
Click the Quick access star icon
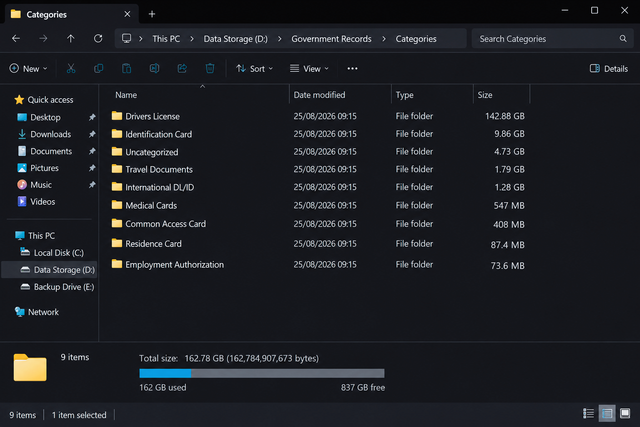[x=19, y=100]
